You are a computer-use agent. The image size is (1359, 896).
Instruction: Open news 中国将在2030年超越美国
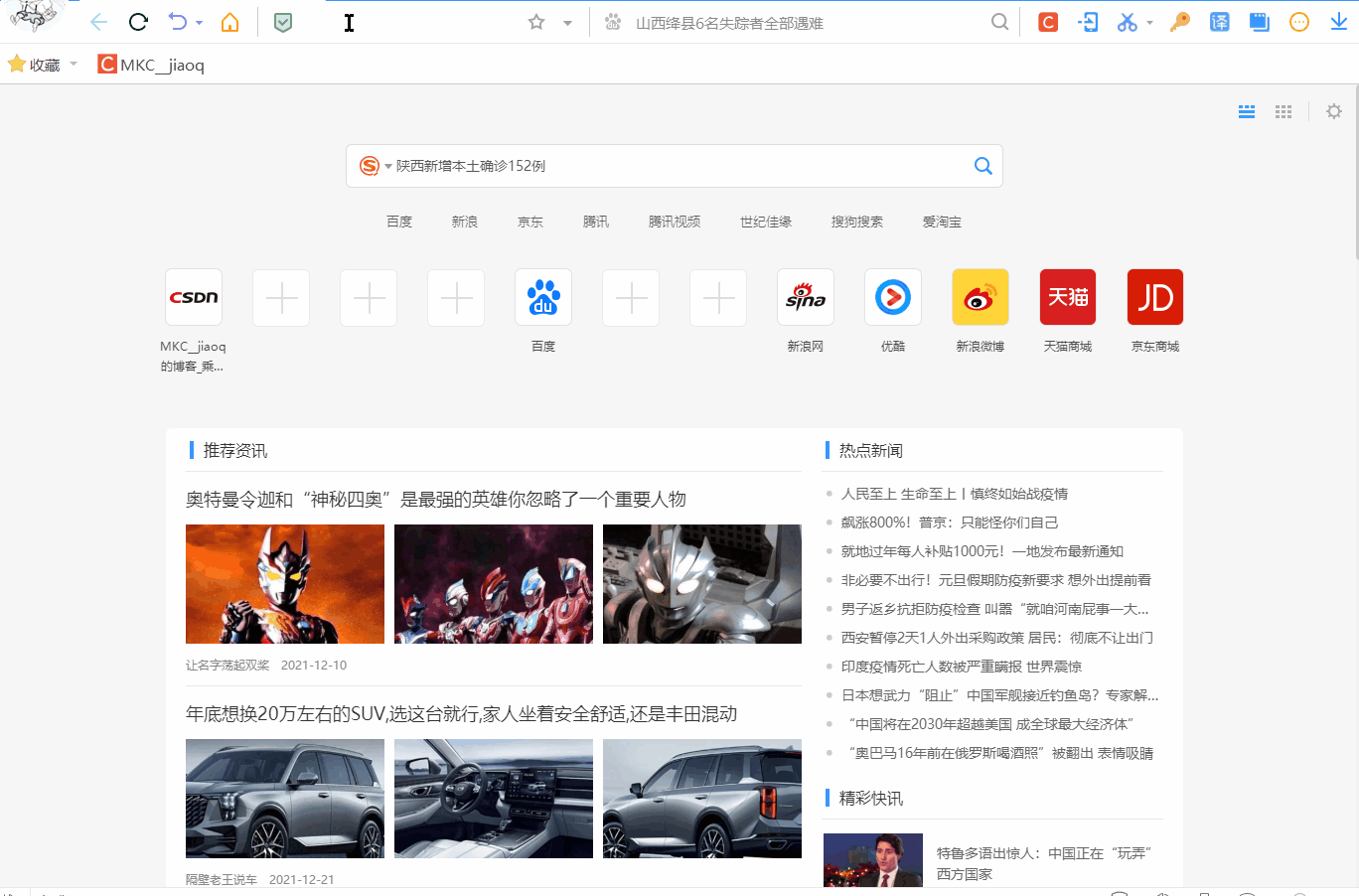pyautogui.click(x=990, y=724)
